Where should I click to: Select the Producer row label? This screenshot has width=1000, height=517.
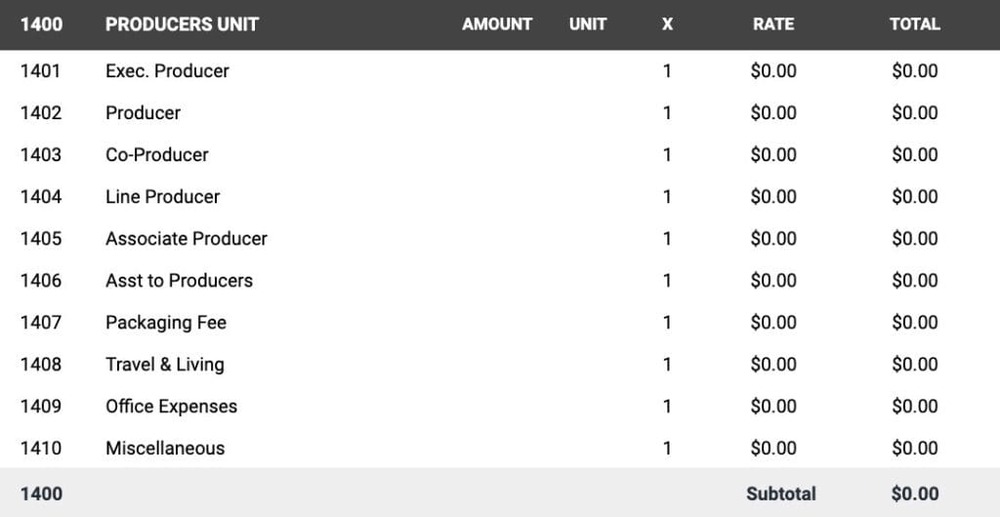(143, 113)
